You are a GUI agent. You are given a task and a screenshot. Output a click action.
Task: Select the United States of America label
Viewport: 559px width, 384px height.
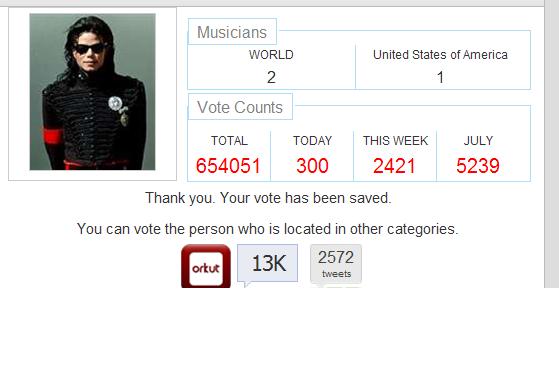click(440, 55)
